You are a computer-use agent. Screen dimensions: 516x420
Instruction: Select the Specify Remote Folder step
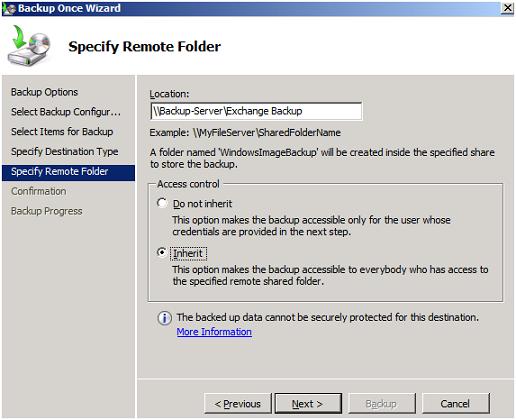coord(68,172)
